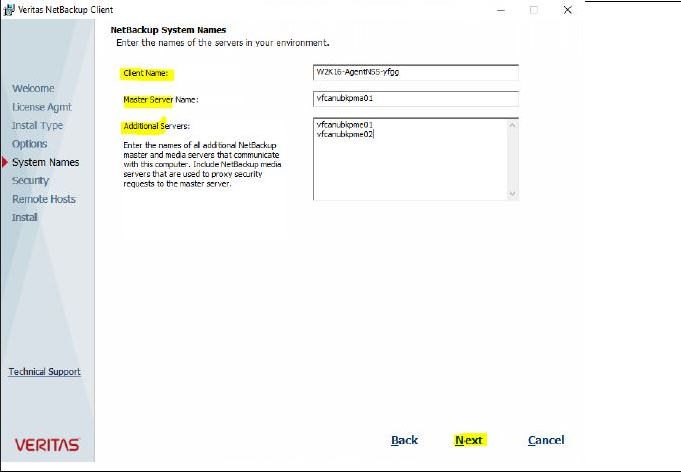
Task: Click the Additional Servers scroll down arrow
Action: pyautogui.click(x=512, y=194)
